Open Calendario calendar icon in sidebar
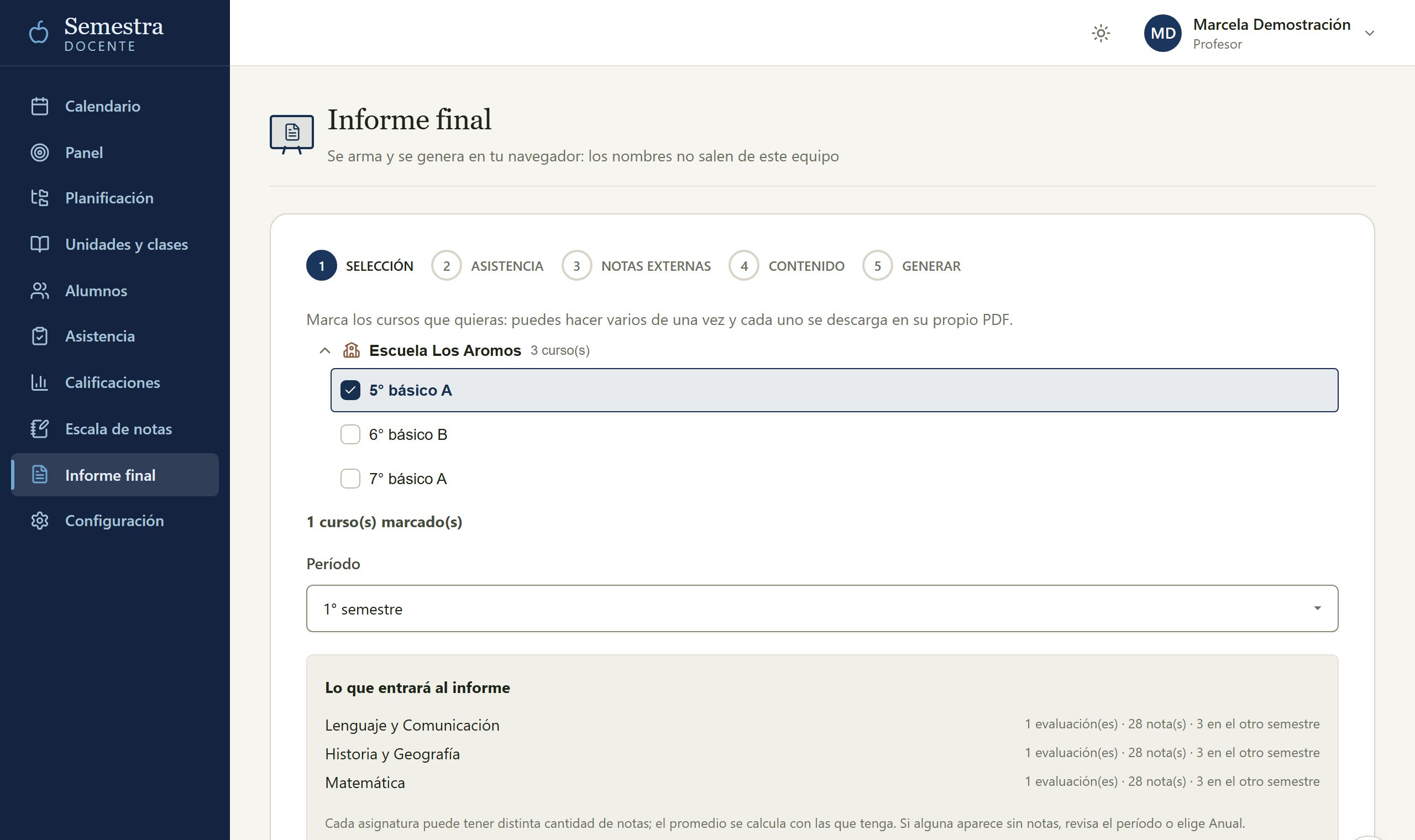The width and height of the screenshot is (1415, 840). point(40,107)
